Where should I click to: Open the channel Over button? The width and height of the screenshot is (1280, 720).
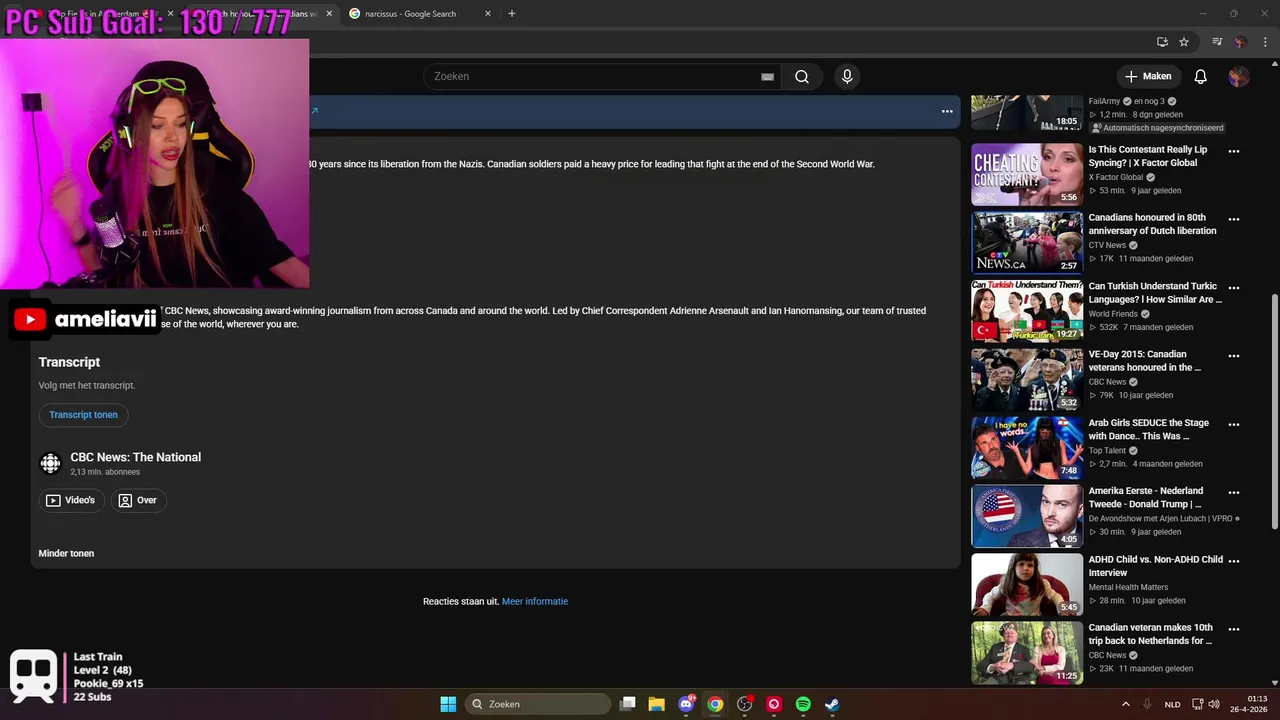point(138,500)
